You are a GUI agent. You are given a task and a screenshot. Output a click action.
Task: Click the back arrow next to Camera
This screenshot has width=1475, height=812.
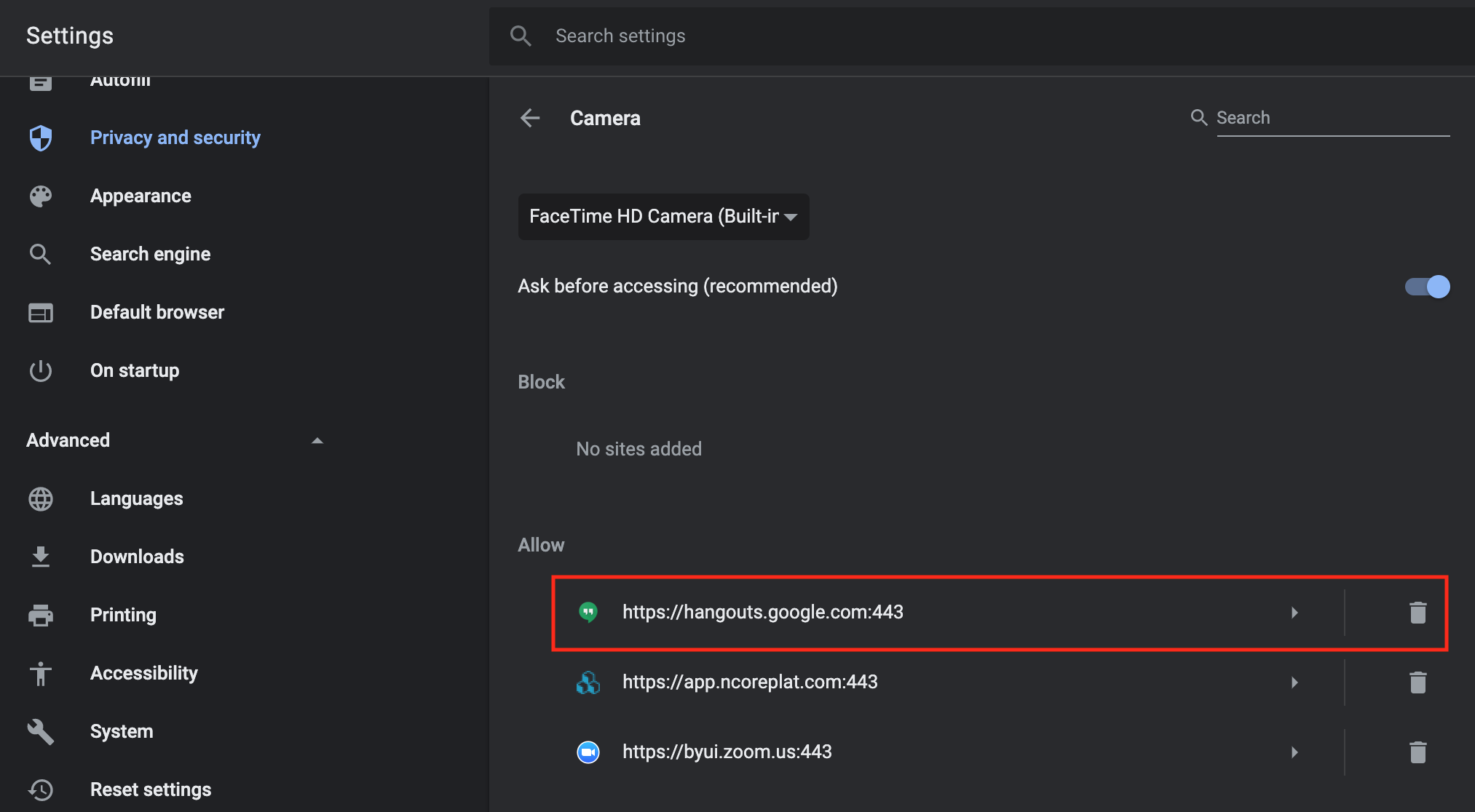point(530,118)
